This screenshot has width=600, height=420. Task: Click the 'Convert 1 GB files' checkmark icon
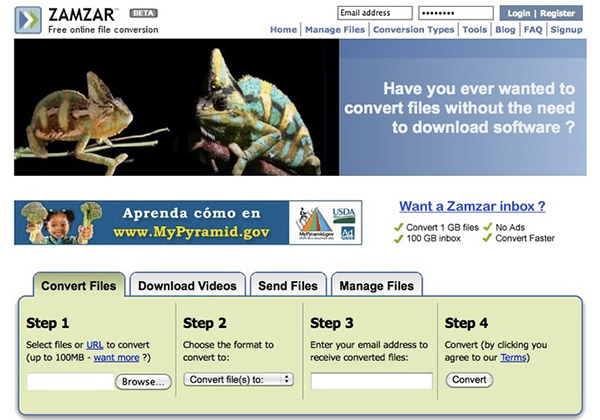coord(399,227)
